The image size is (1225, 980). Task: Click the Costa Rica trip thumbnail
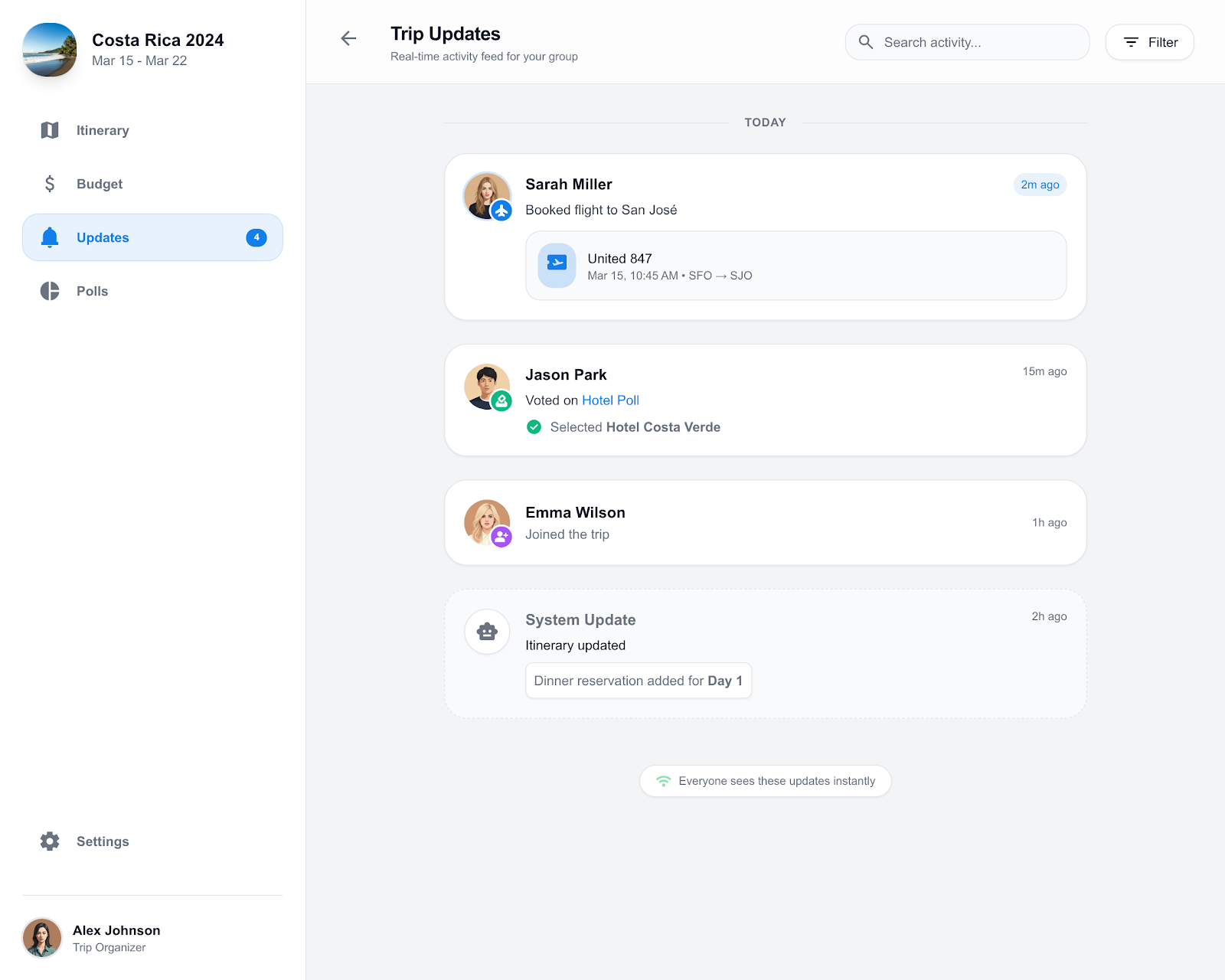click(50, 50)
